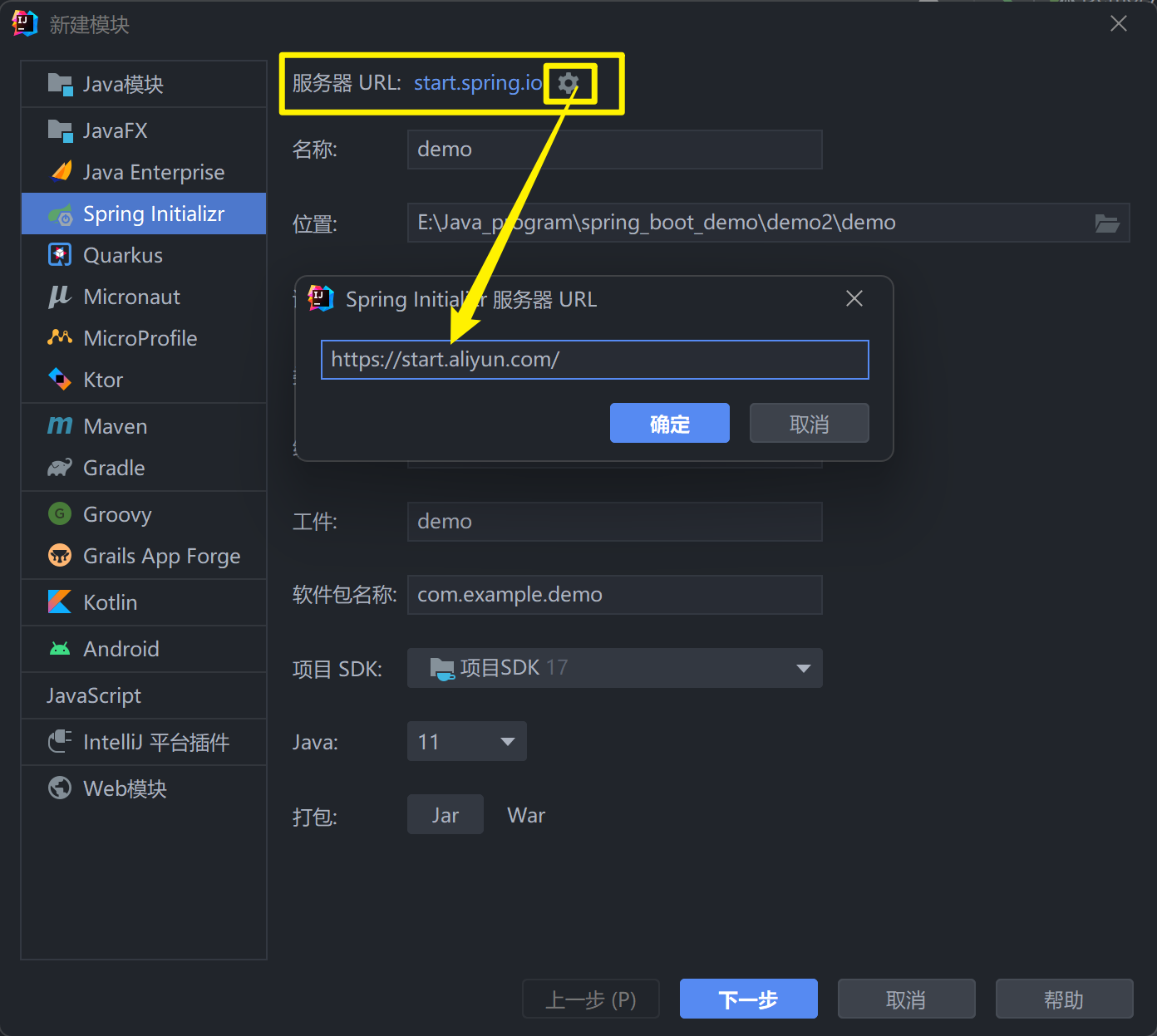Pick Groovy module type
This screenshot has width=1157, height=1036.
point(144,514)
